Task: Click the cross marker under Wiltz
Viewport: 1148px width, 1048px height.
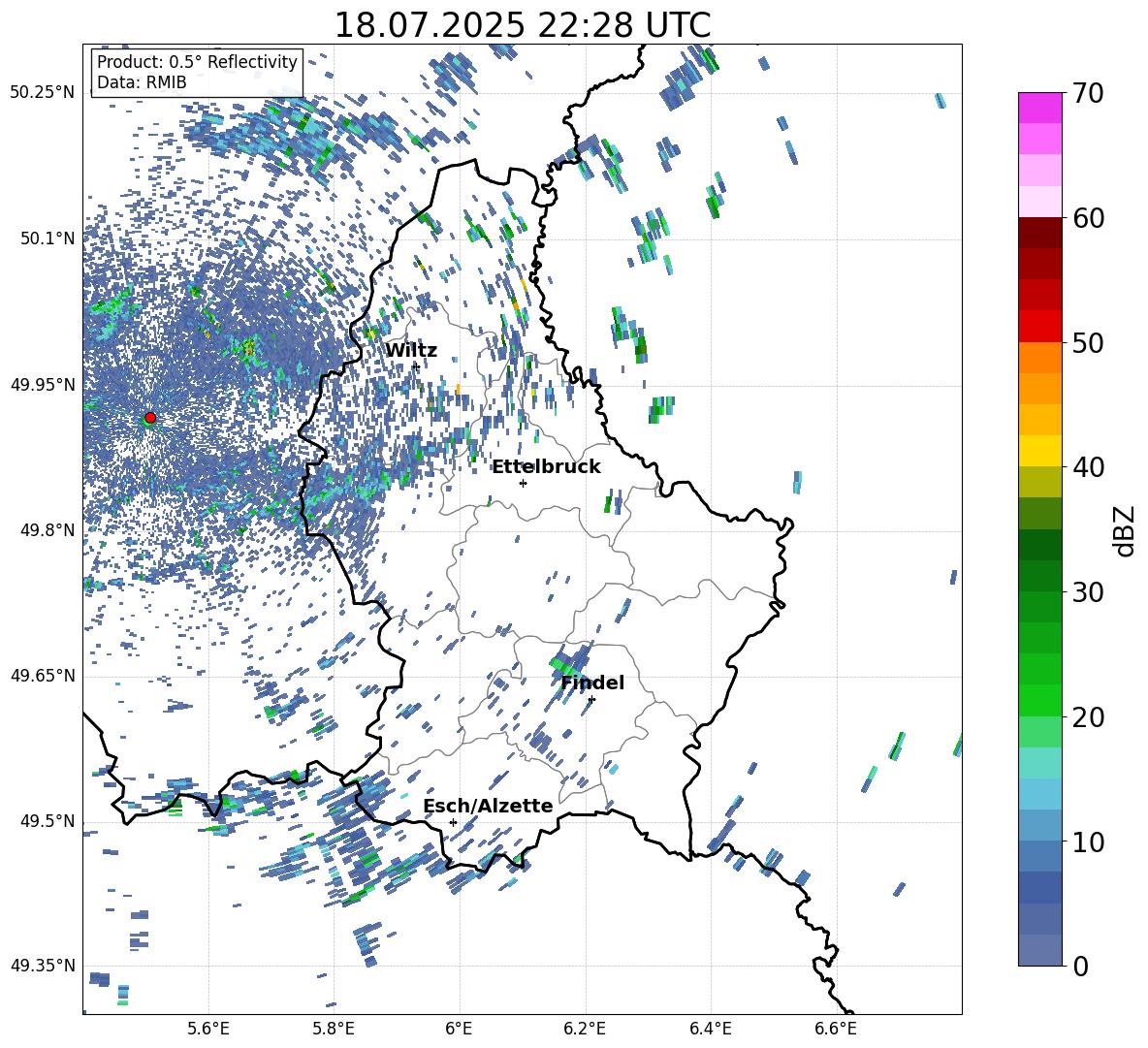Action: point(416,366)
